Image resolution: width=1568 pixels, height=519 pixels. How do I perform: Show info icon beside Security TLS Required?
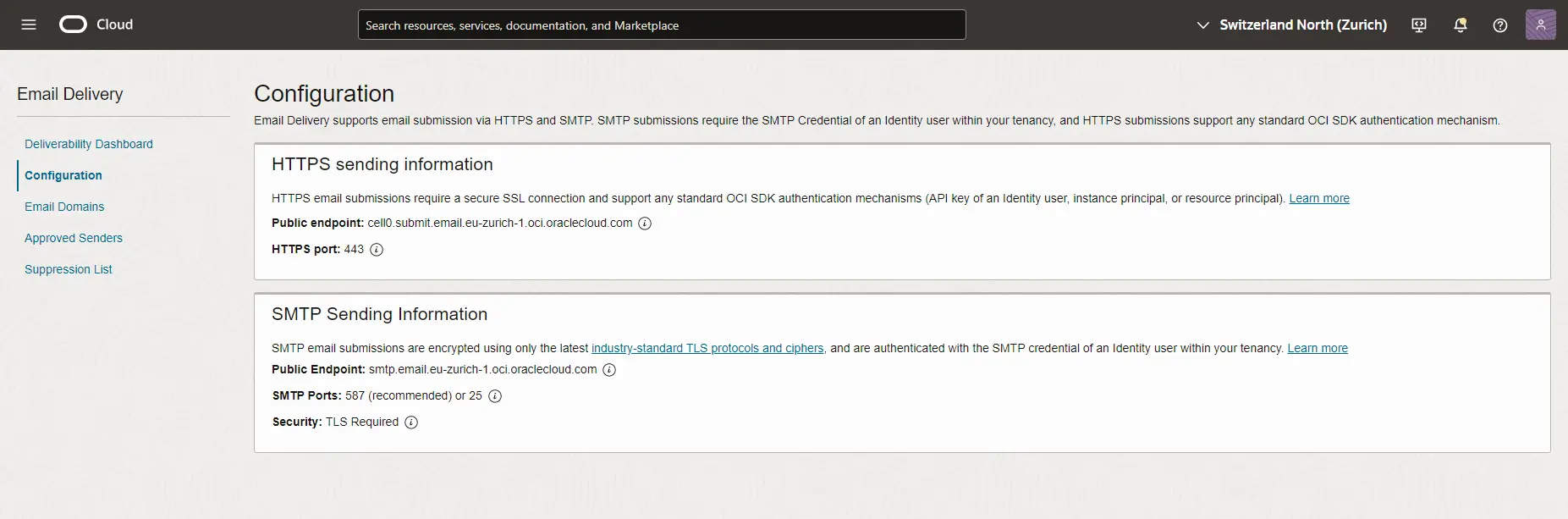pyautogui.click(x=411, y=422)
